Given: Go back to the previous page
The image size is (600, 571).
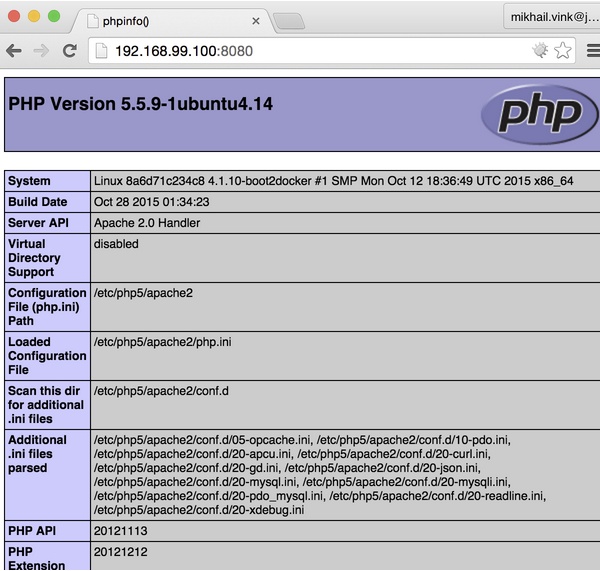Looking at the screenshot, I should click(14, 51).
